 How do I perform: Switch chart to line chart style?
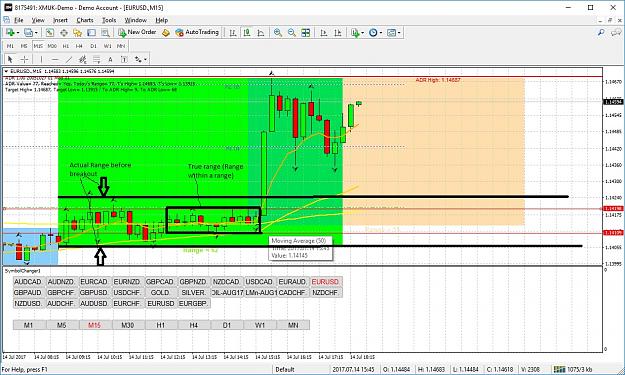coord(261,33)
